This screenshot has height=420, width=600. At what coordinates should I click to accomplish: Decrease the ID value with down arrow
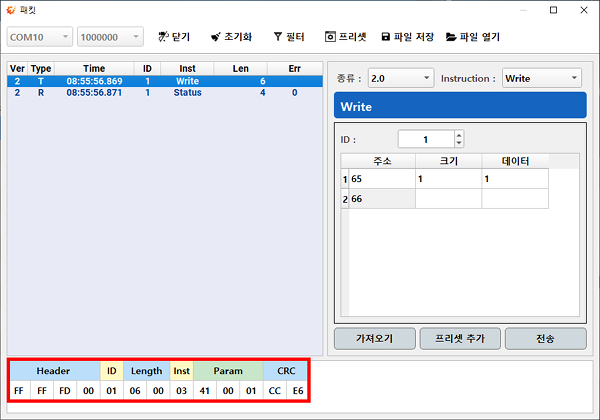pos(458,143)
